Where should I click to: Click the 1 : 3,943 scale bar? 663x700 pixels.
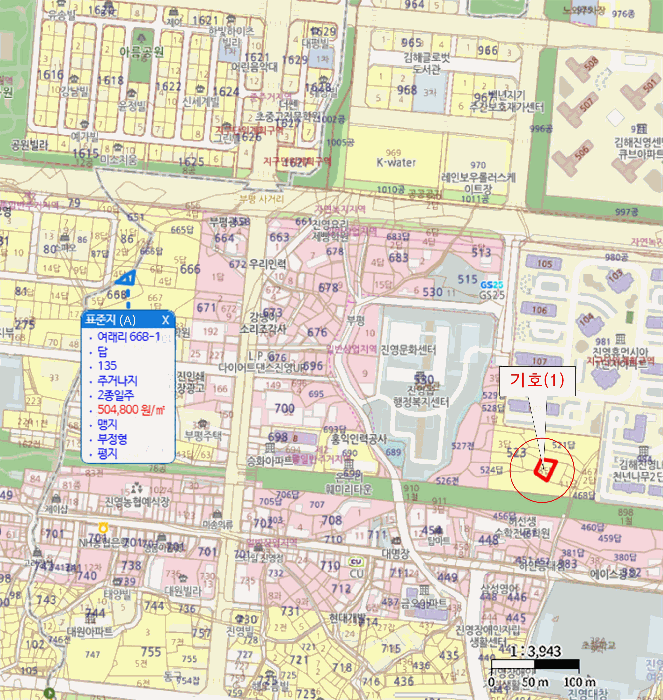[x=535, y=663]
